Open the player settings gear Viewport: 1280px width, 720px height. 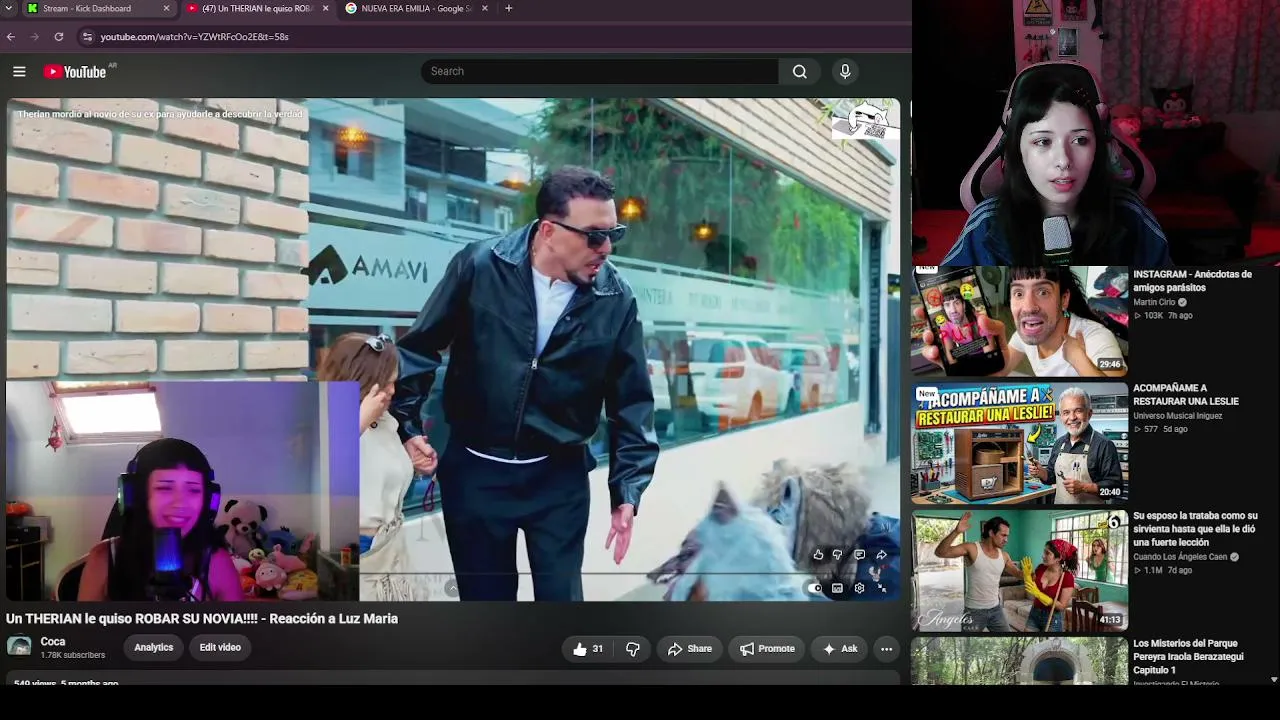coord(859,588)
